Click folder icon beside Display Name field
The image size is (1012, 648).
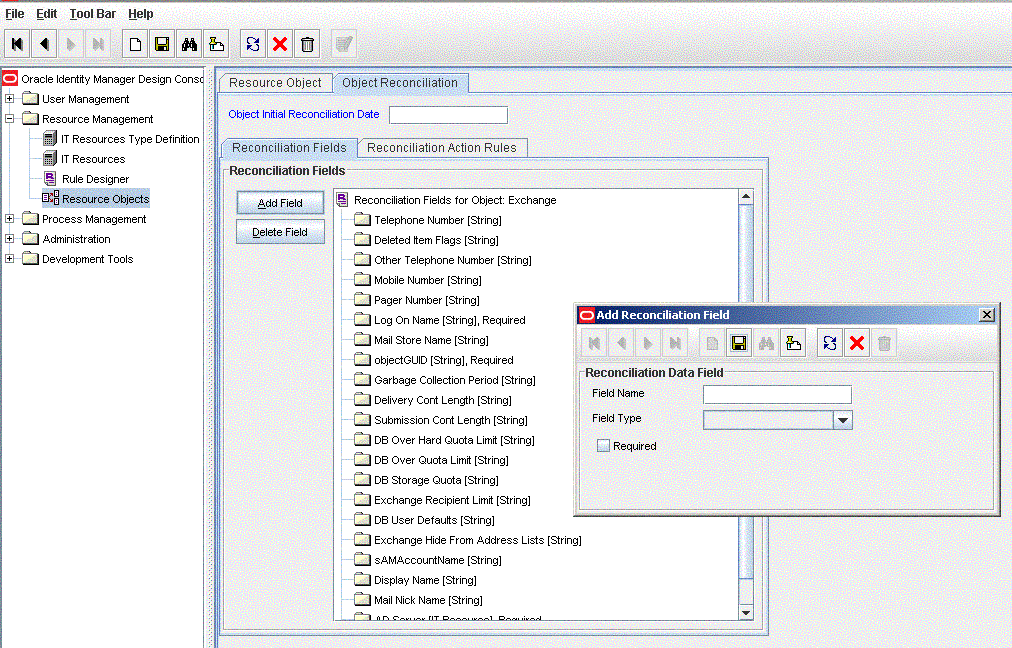tap(363, 580)
